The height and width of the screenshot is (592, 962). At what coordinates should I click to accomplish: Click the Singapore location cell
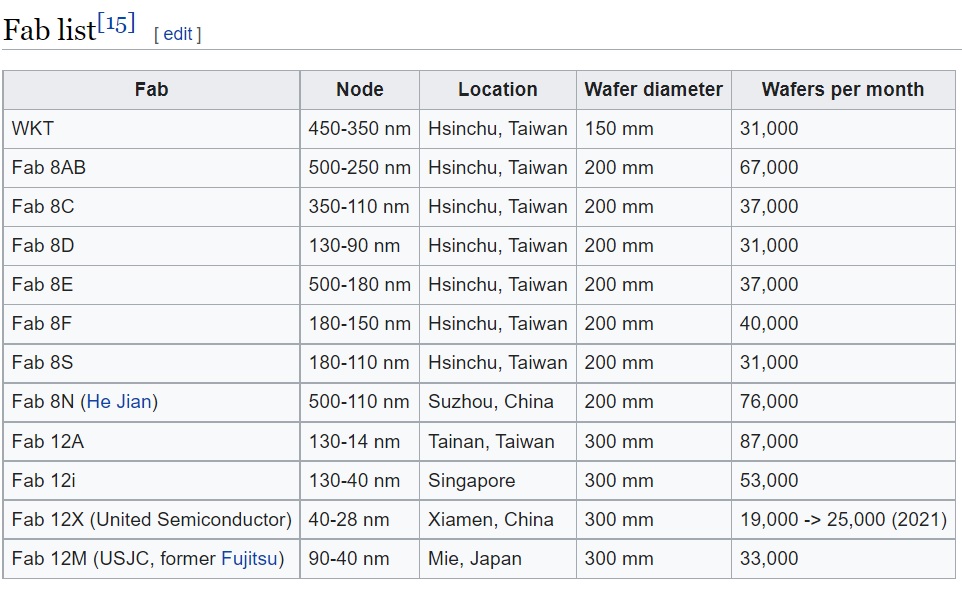point(471,481)
